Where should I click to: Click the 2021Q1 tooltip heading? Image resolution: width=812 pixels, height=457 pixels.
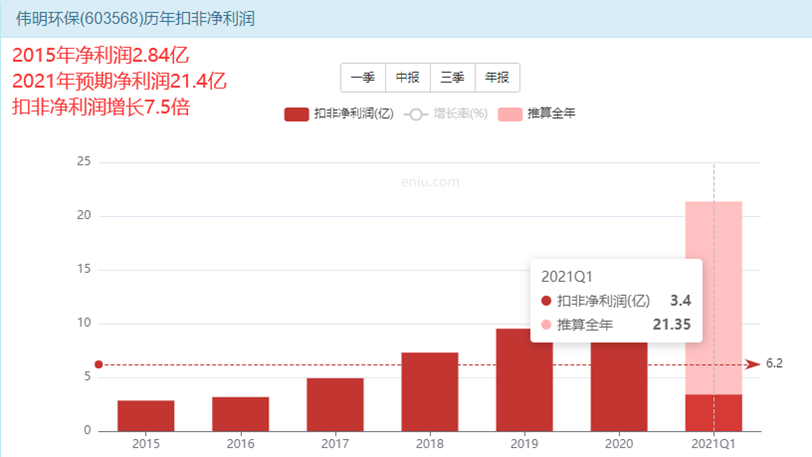click(x=567, y=277)
